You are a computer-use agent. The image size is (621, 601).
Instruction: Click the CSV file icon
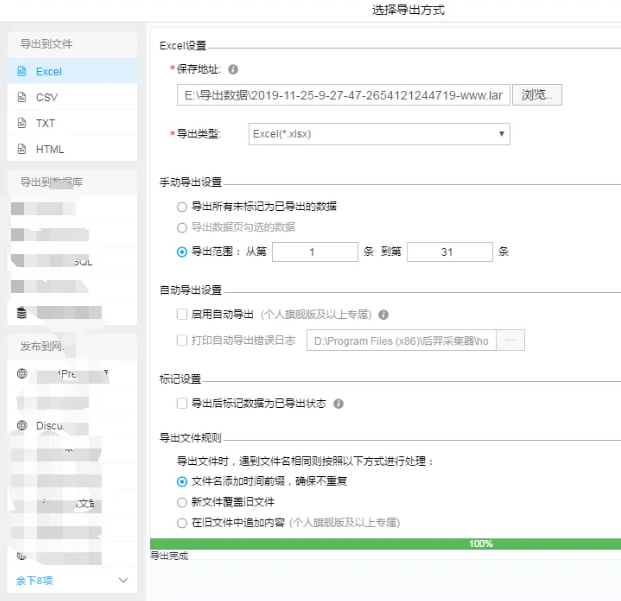point(22,98)
